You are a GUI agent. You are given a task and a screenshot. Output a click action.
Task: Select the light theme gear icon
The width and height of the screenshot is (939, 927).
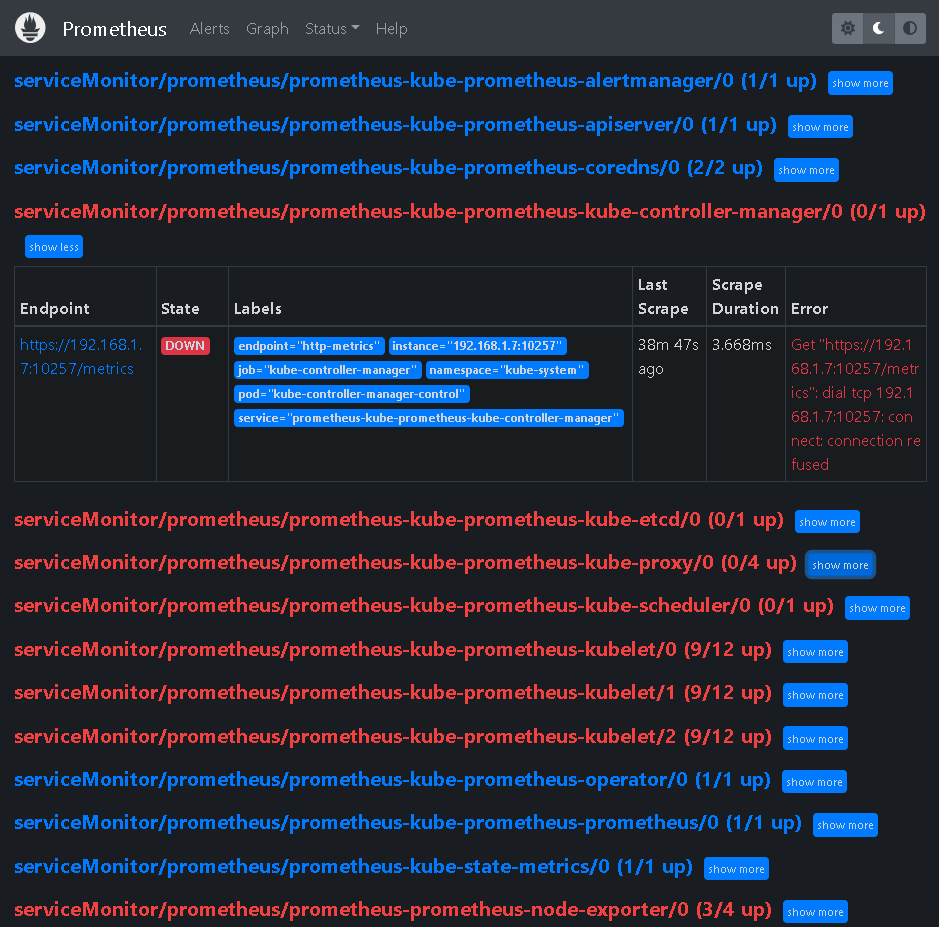coord(847,28)
